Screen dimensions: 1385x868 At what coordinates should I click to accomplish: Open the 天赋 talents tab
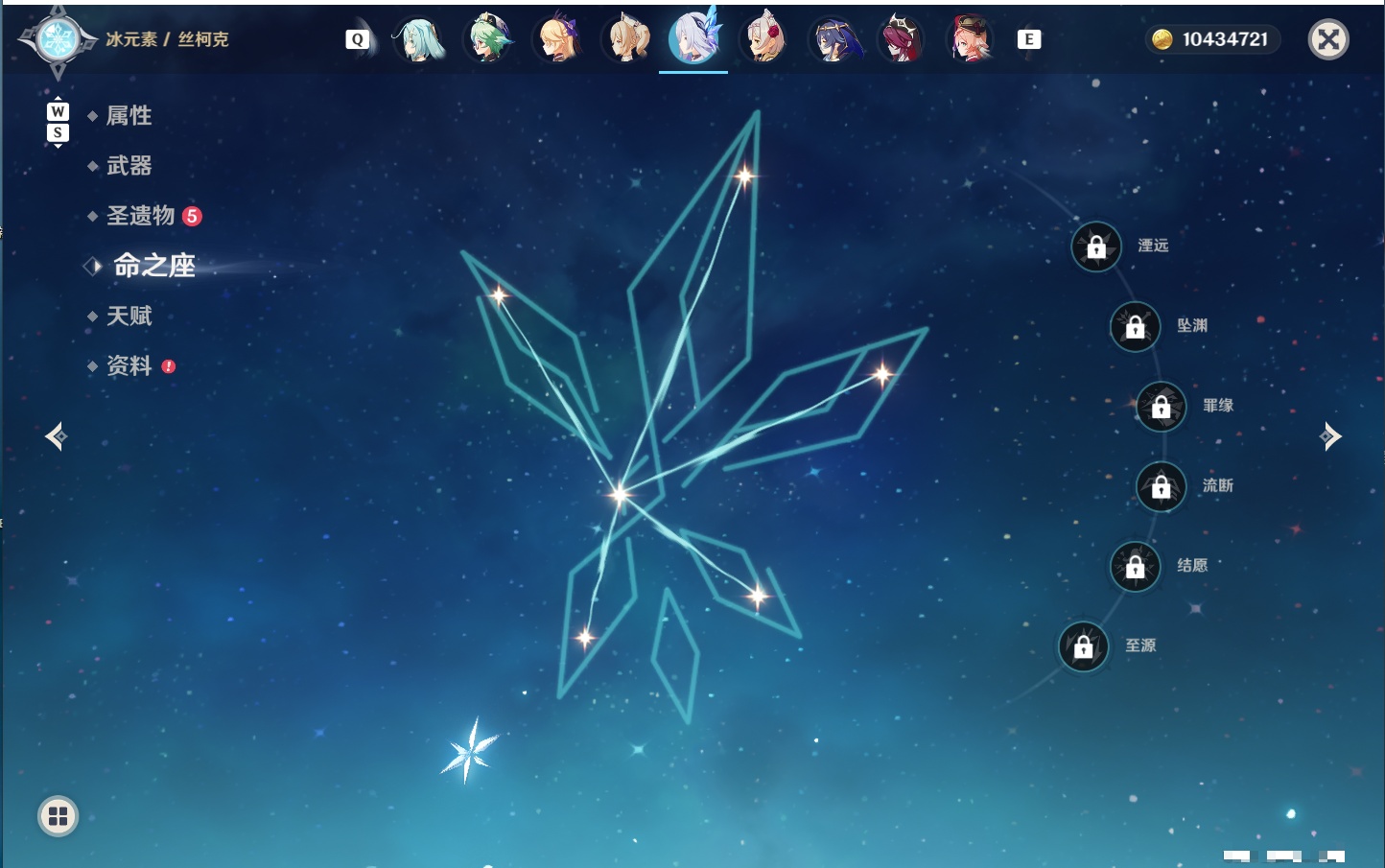(x=129, y=316)
